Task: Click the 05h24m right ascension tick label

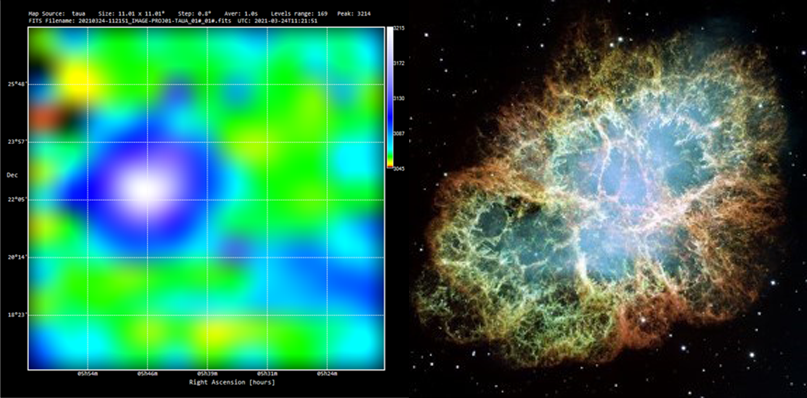Action: [327, 373]
